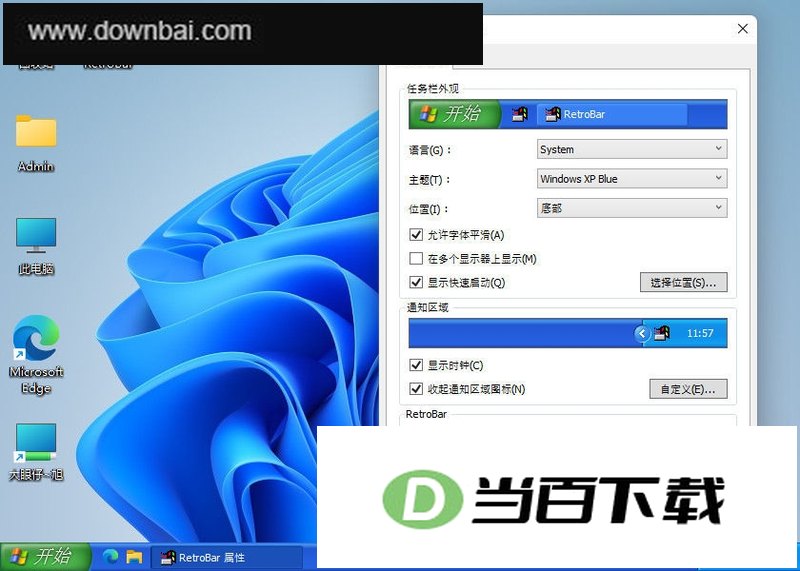Open the 此电脑 desktop icon
Viewport: 800px width, 571px height.
tap(36, 246)
